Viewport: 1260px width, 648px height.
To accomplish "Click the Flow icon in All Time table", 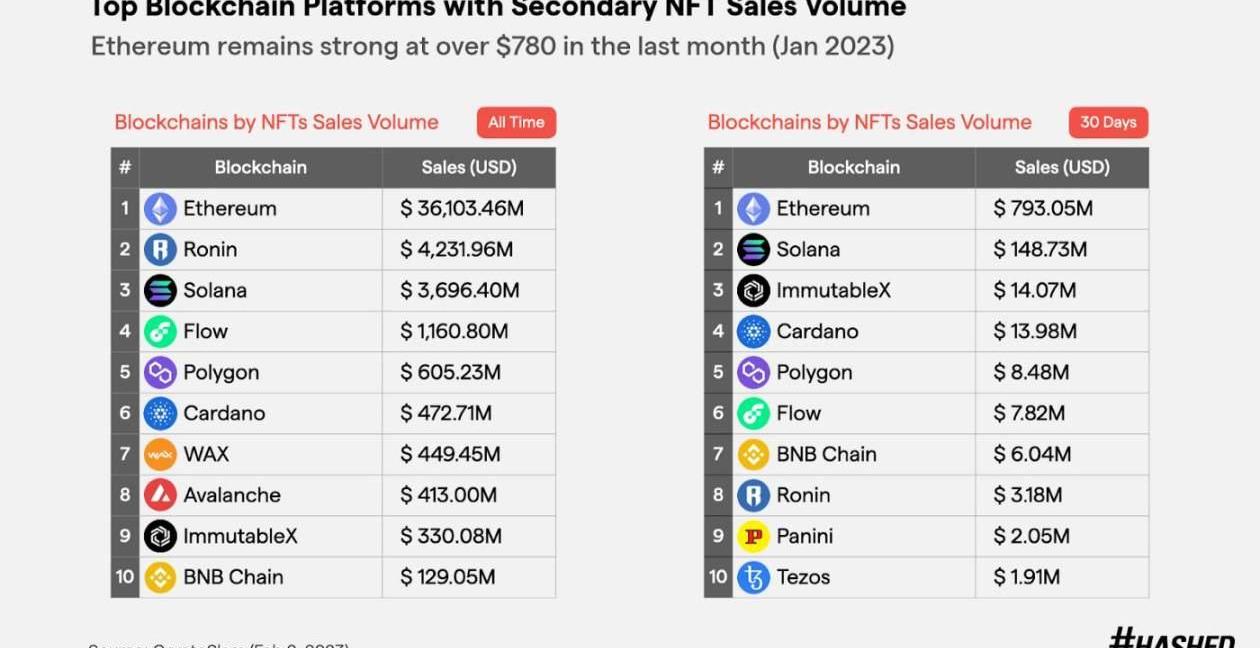I will tap(160, 332).
